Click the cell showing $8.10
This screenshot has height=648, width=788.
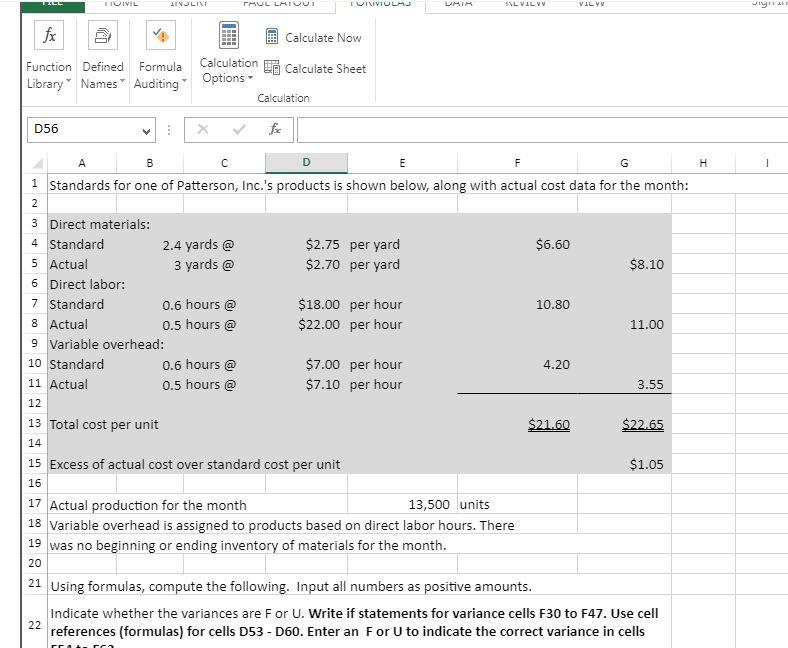tap(624, 264)
